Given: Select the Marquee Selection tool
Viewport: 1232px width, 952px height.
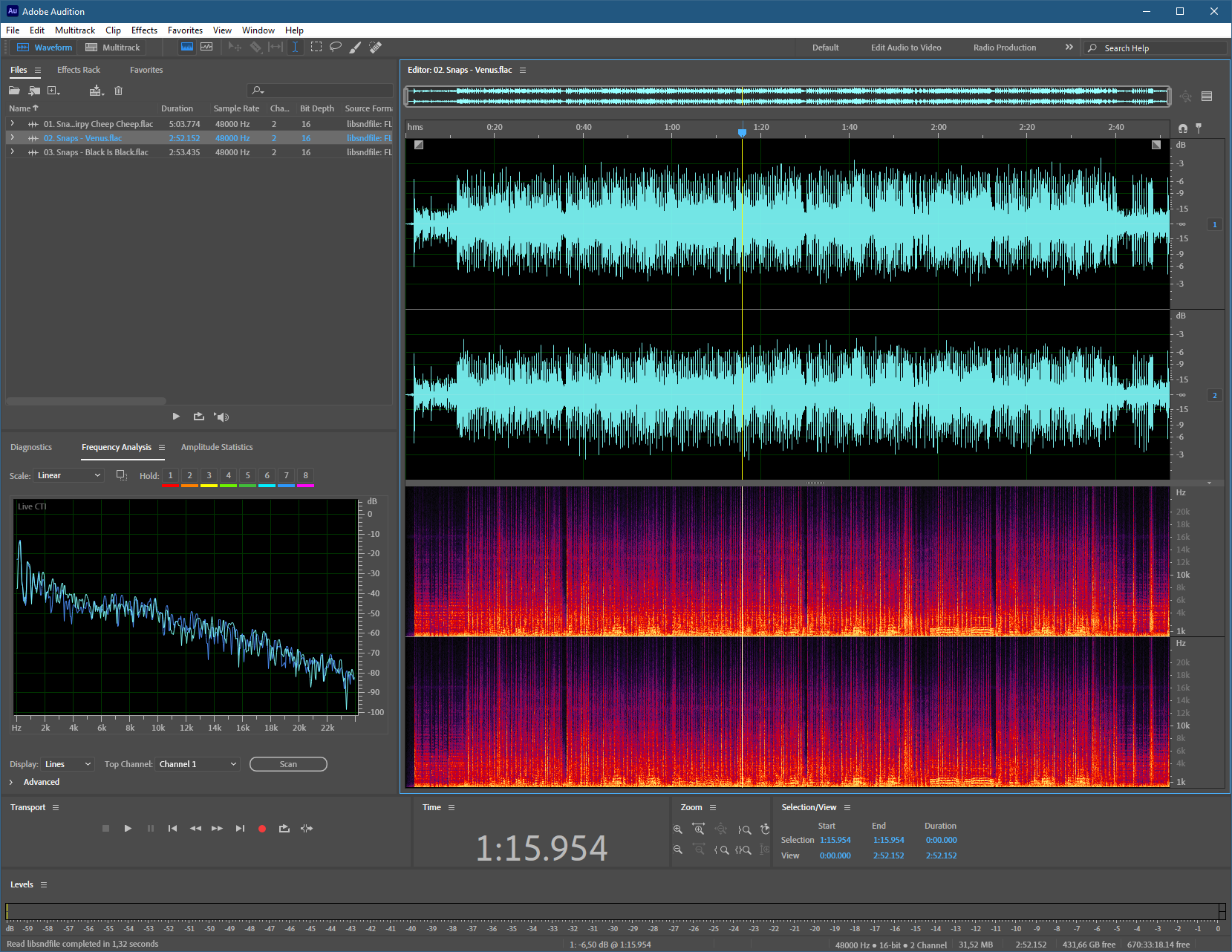Looking at the screenshot, I should tap(316, 47).
